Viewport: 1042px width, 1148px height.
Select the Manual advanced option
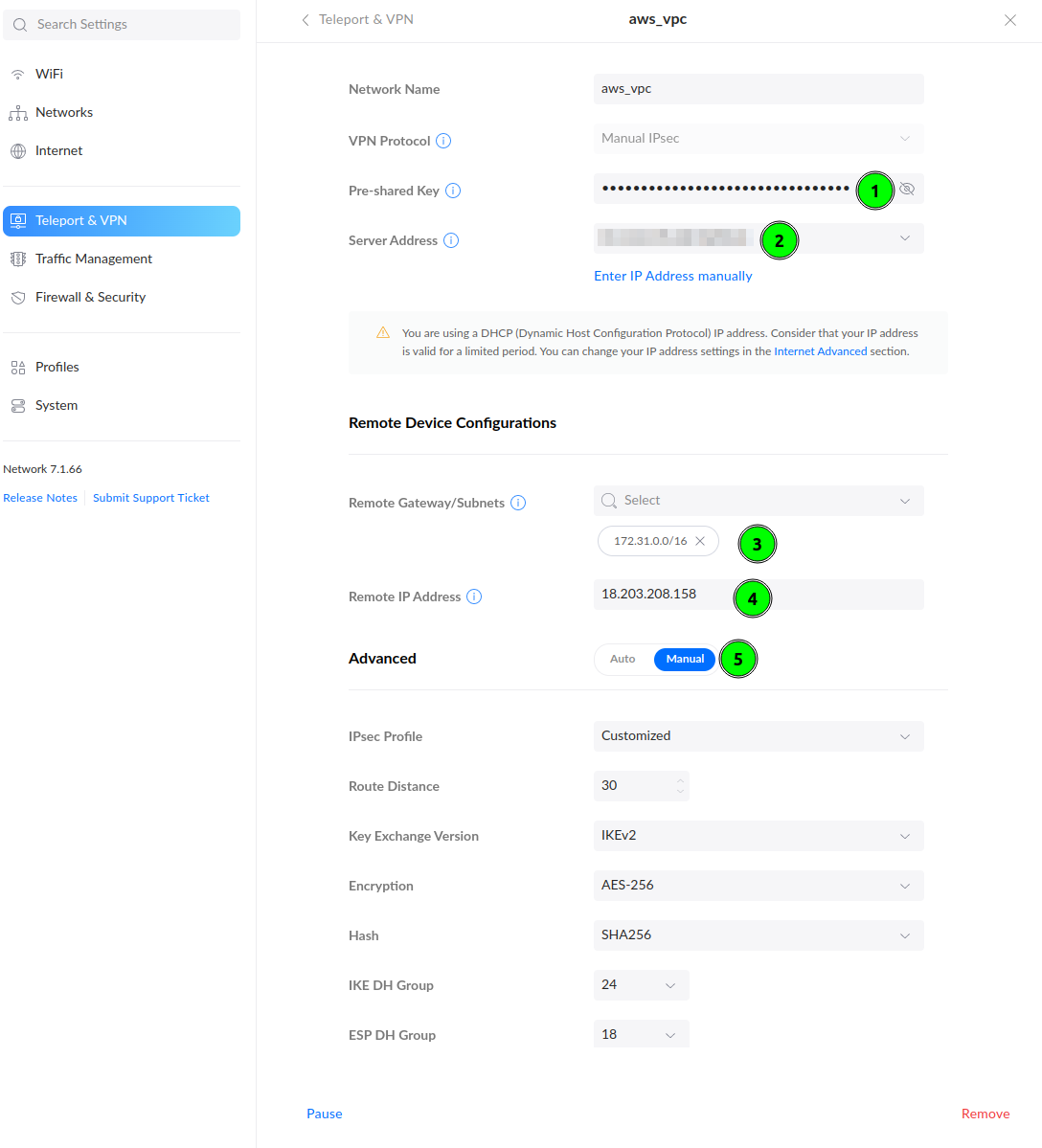coord(685,659)
